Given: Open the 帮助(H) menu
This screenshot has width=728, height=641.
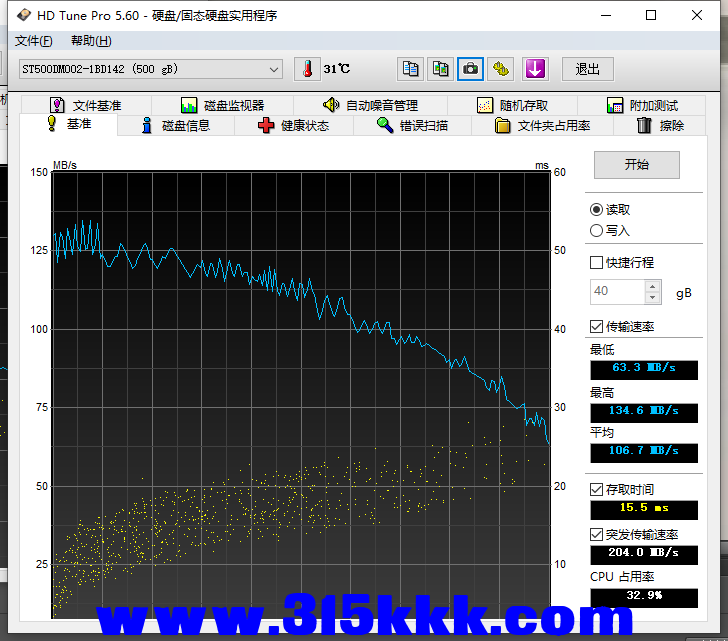Looking at the screenshot, I should (x=91, y=41).
